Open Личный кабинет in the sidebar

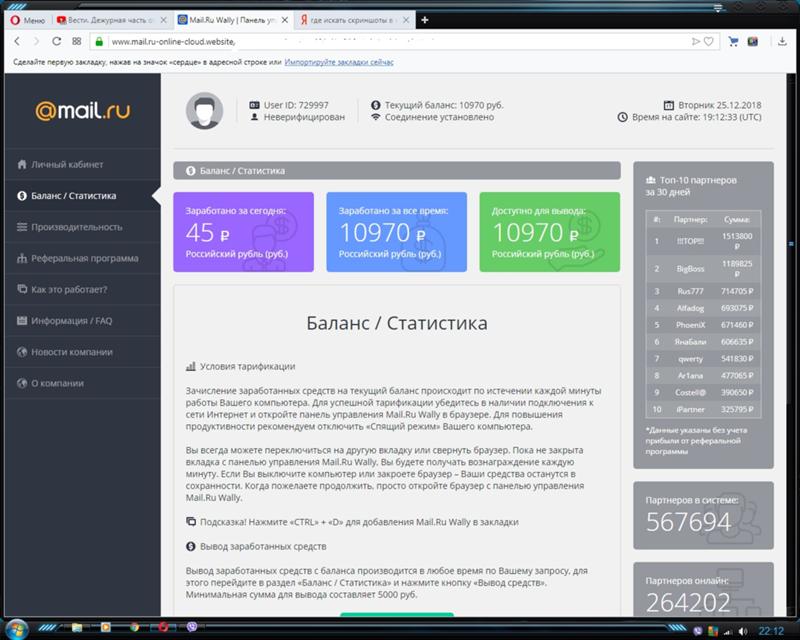[x=83, y=164]
